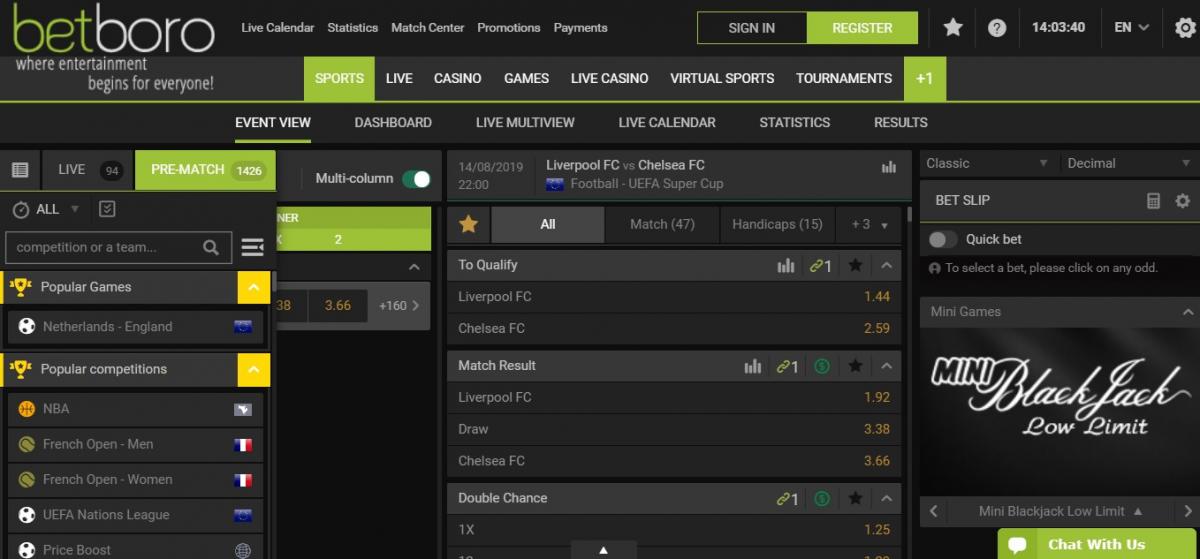This screenshot has height=559, width=1200.
Task: Favorite the To Qualify market star
Action: coord(855,265)
